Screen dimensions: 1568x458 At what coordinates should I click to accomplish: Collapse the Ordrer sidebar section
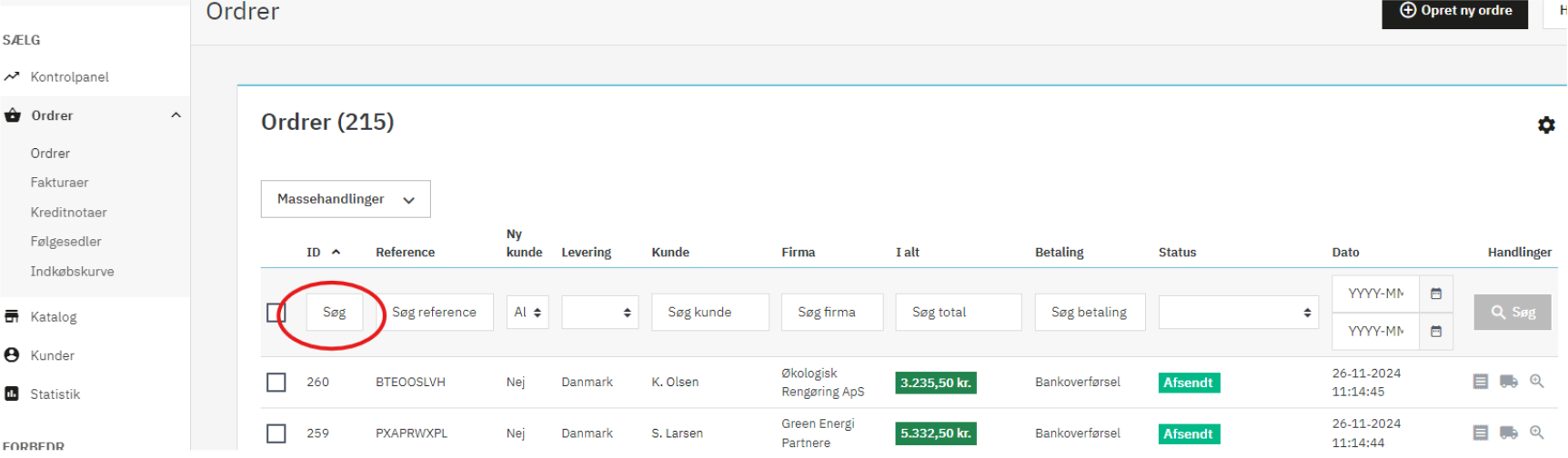tap(176, 115)
